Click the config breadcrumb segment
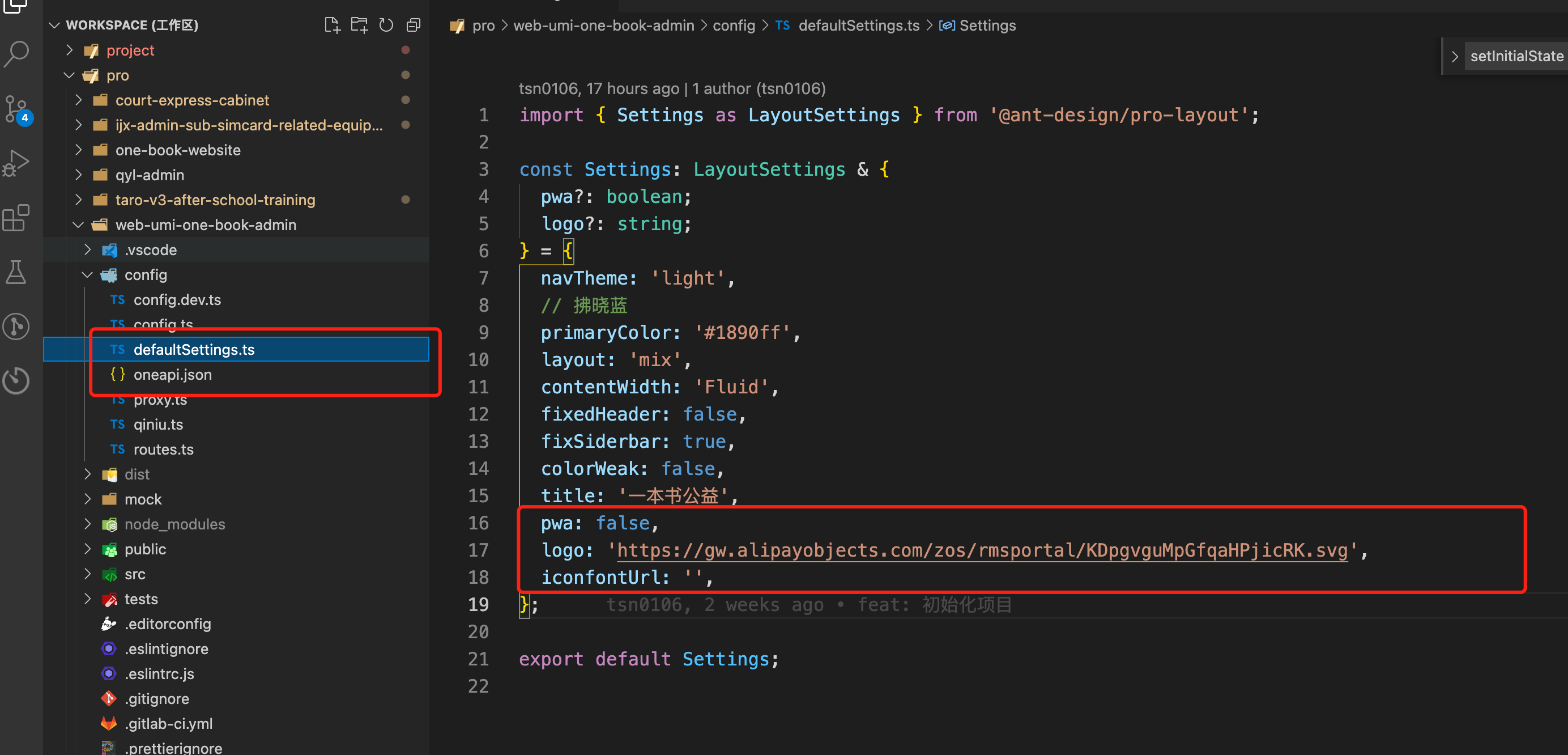This screenshot has height=755, width=1568. coord(733,26)
